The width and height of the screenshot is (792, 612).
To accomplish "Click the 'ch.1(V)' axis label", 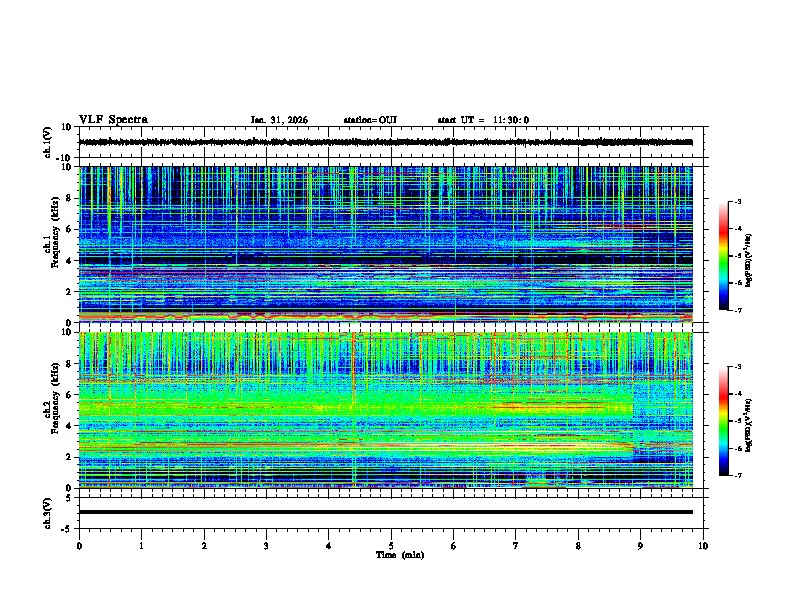I will [x=48, y=142].
